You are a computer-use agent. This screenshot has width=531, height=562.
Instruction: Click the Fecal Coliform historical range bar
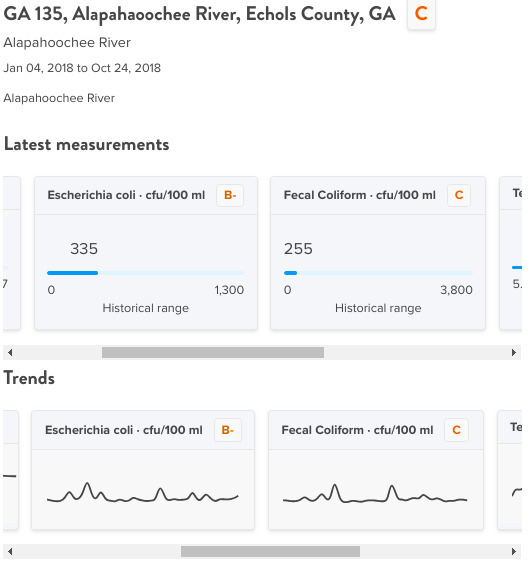tap(378, 273)
